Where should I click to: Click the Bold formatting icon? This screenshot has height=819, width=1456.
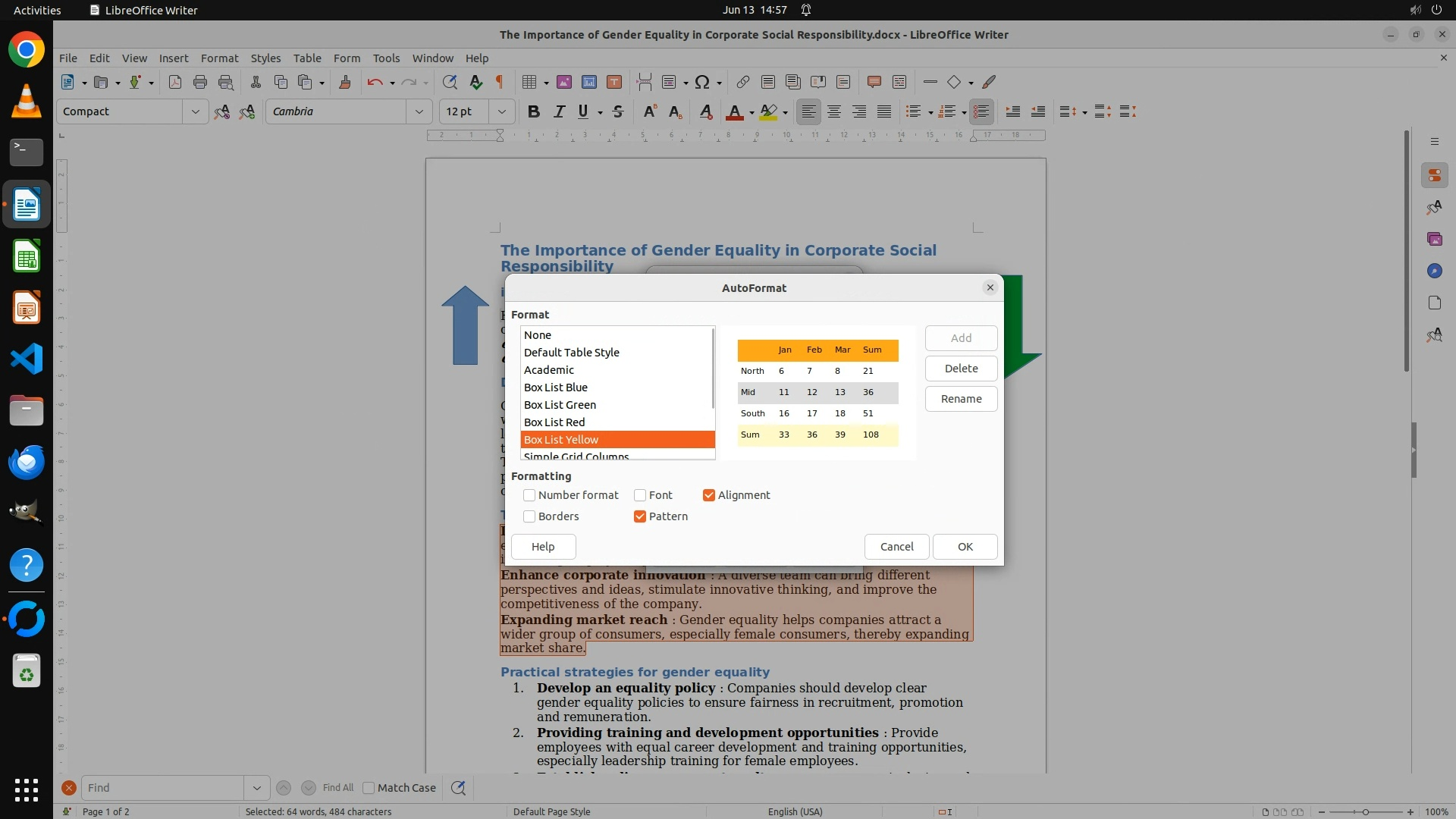click(534, 111)
